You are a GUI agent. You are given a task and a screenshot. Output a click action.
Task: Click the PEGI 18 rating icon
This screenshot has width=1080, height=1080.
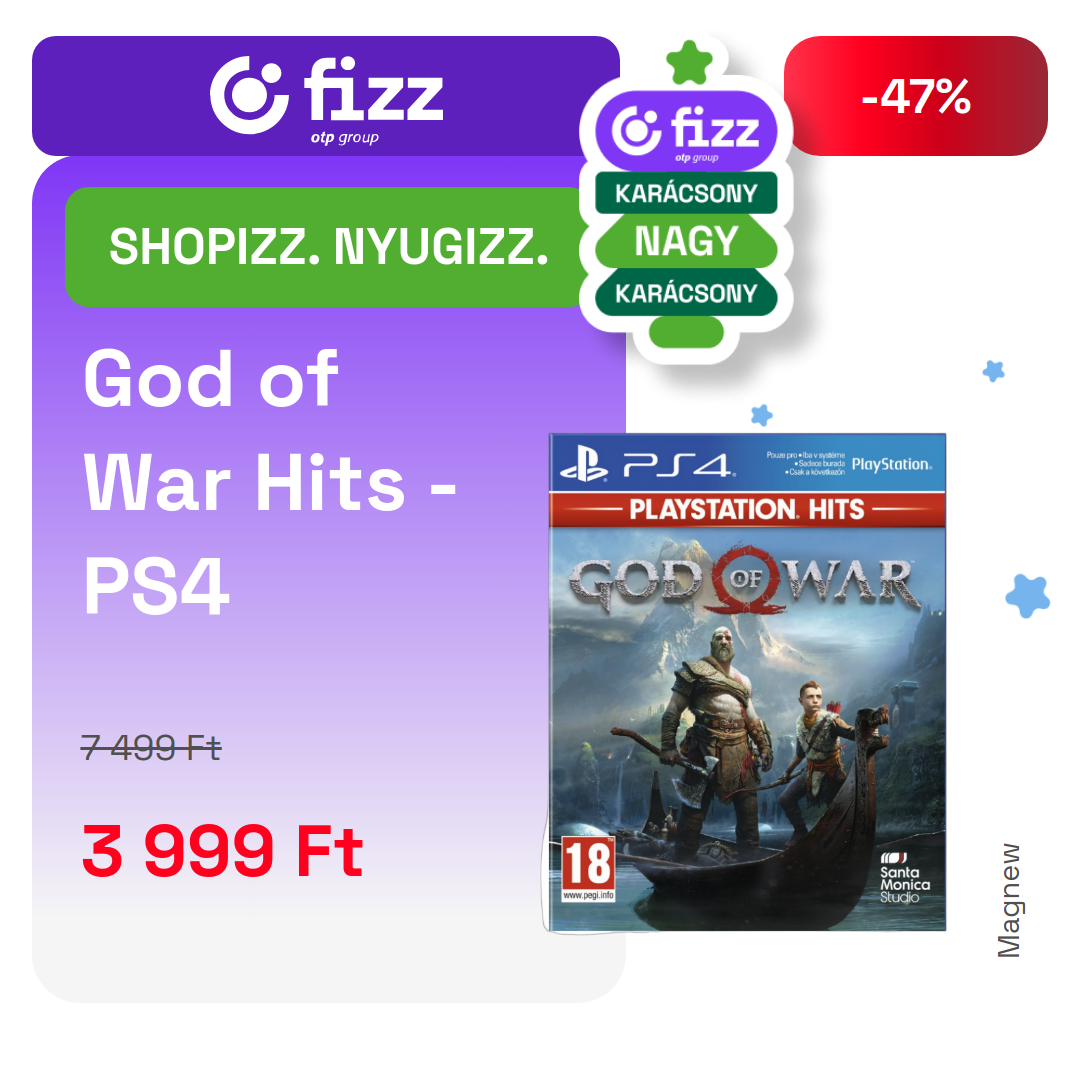(588, 869)
